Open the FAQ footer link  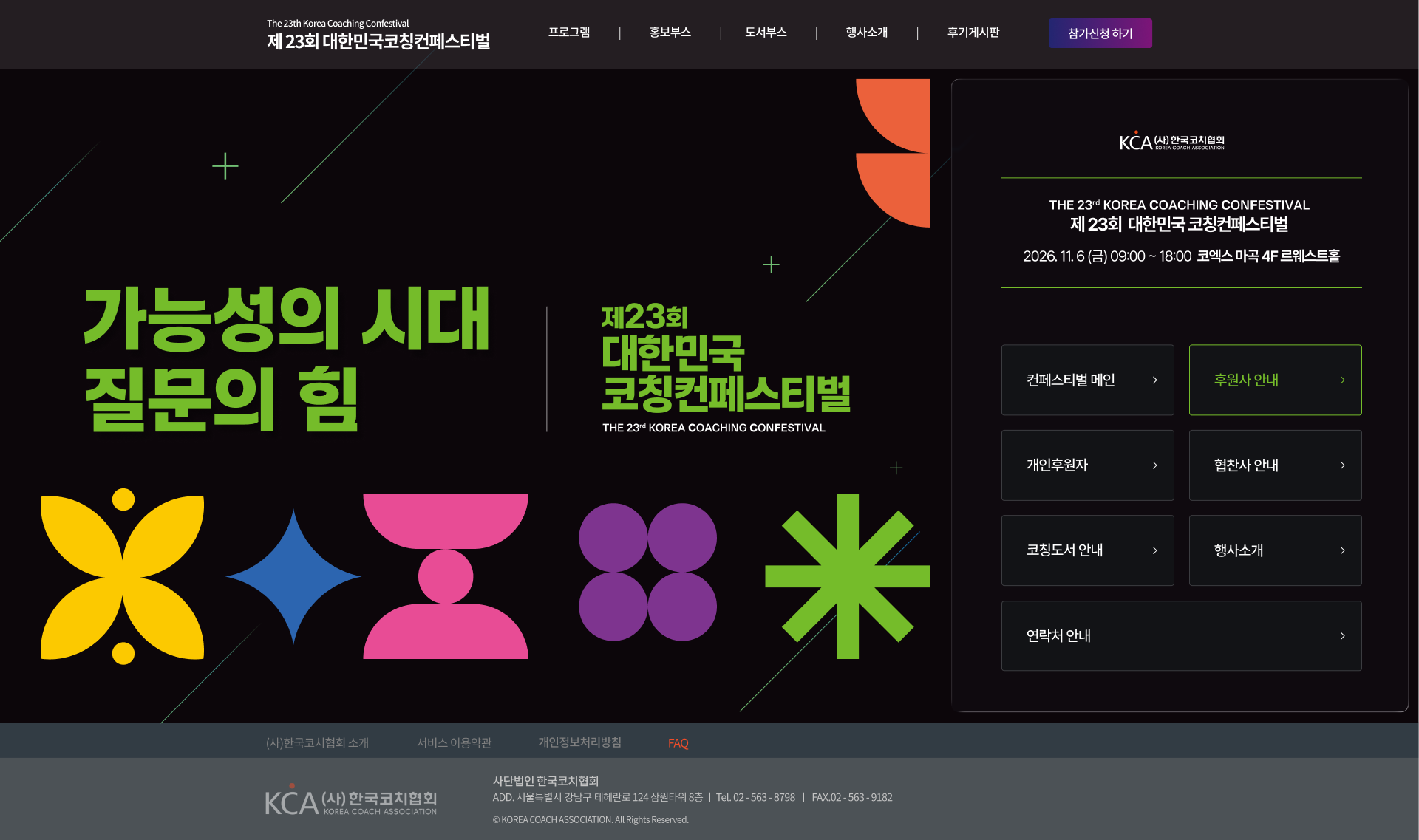coord(678,742)
